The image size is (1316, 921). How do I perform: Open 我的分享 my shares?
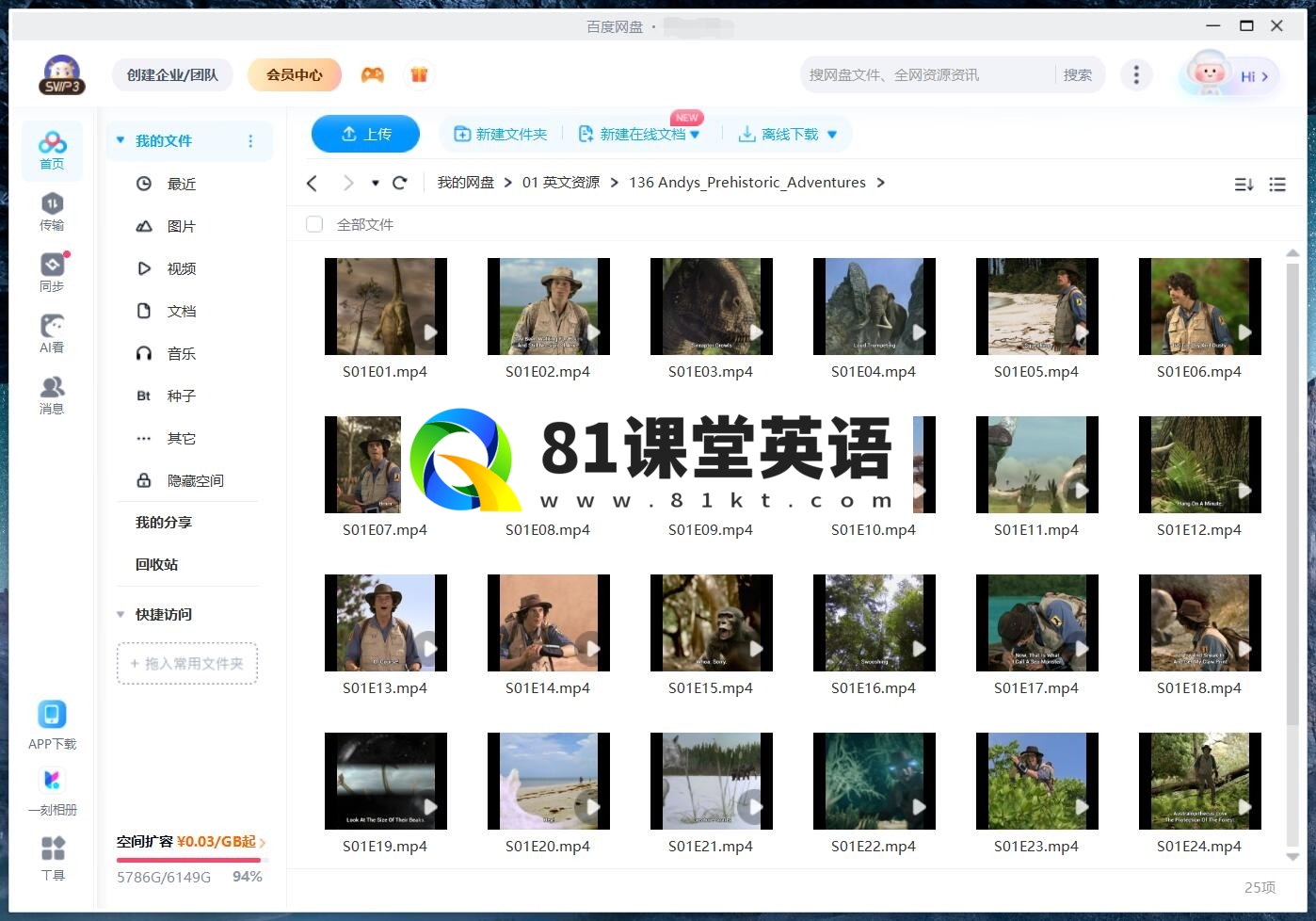coord(164,522)
